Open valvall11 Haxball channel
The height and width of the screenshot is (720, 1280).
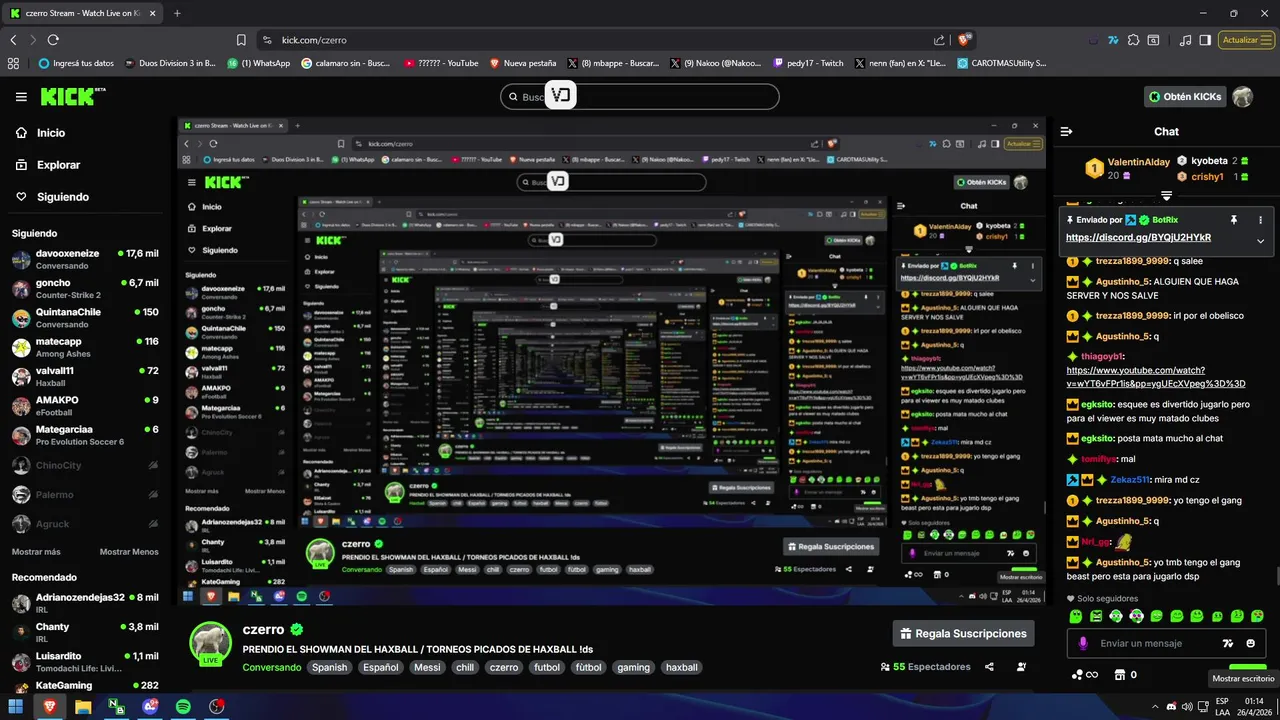[85, 377]
